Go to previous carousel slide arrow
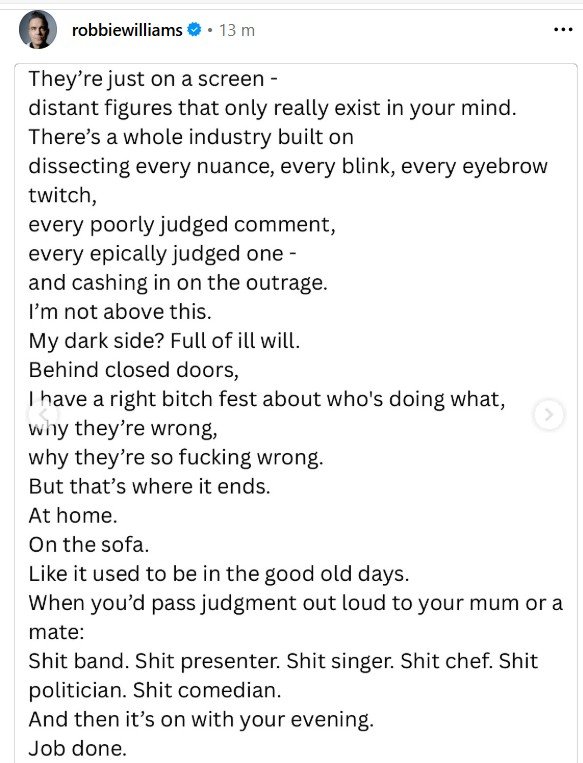Viewport: 583px width, 763px height. [43, 415]
